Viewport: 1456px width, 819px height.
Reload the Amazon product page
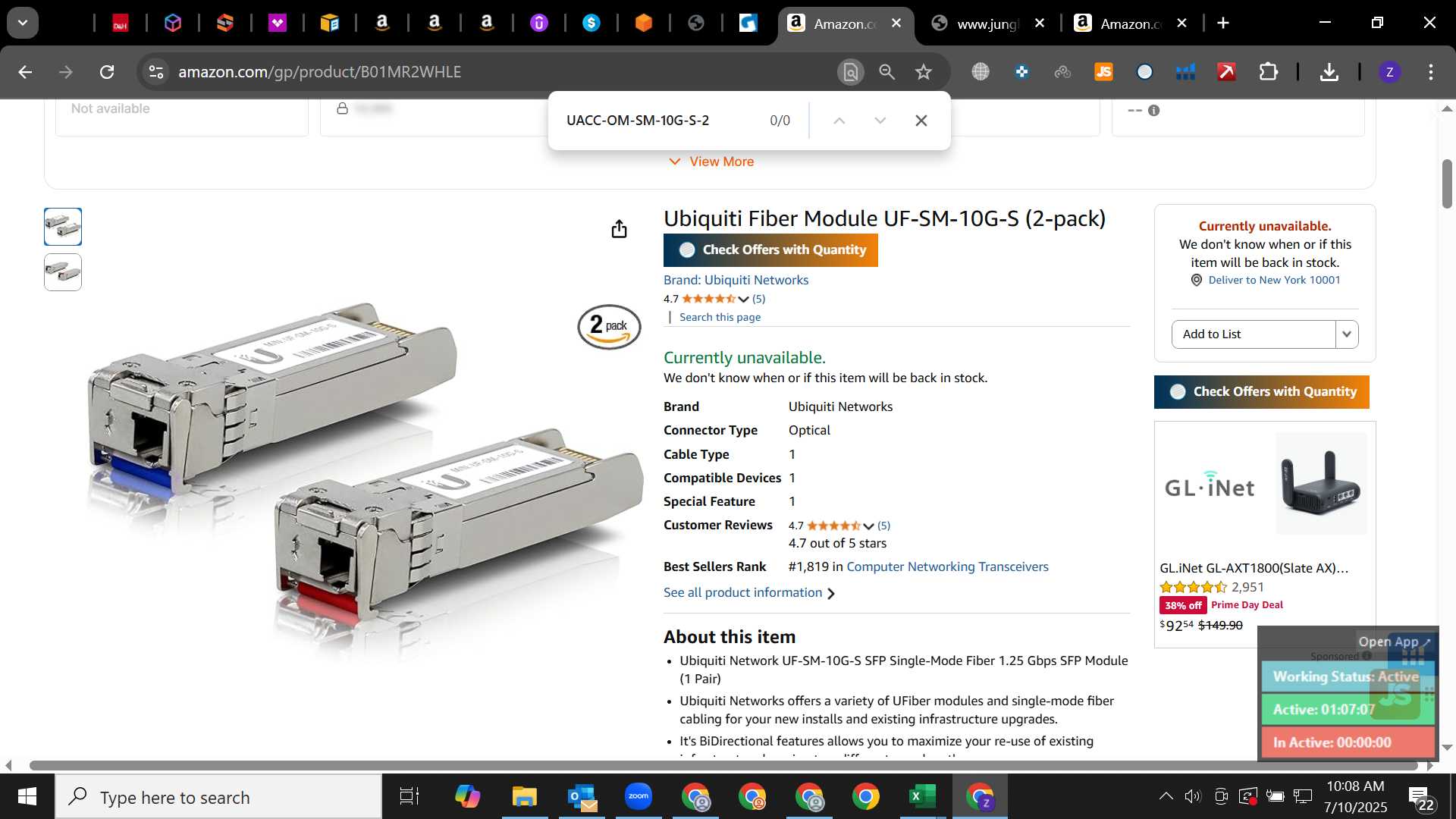107,72
